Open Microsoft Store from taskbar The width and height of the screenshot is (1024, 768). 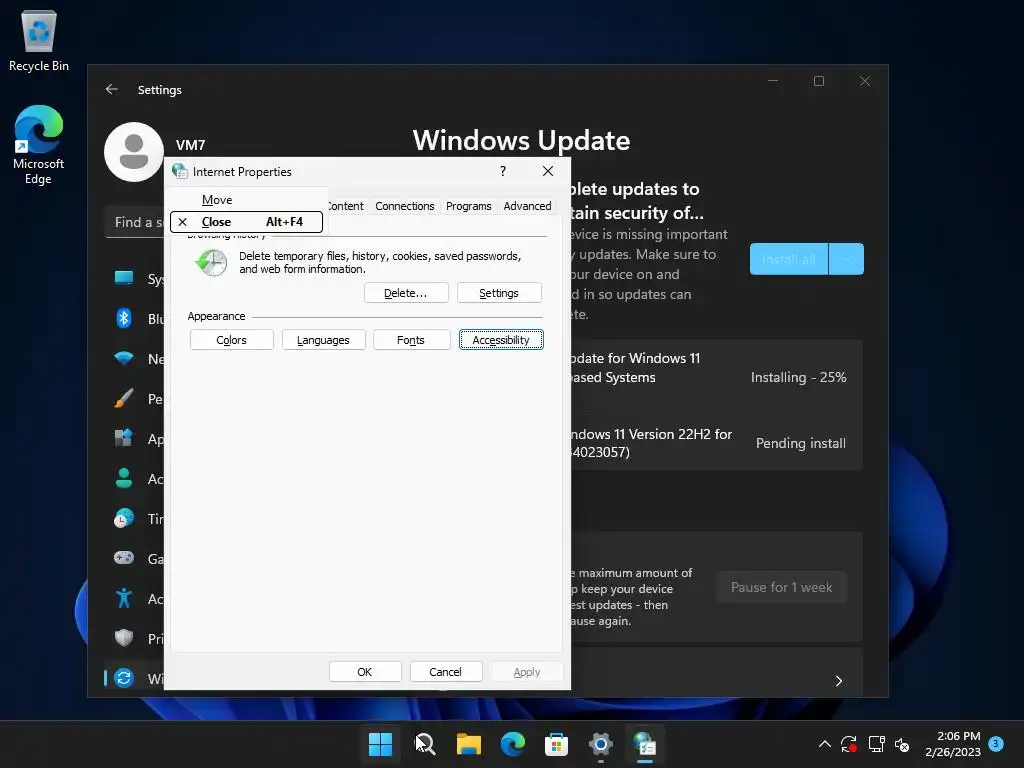click(556, 744)
